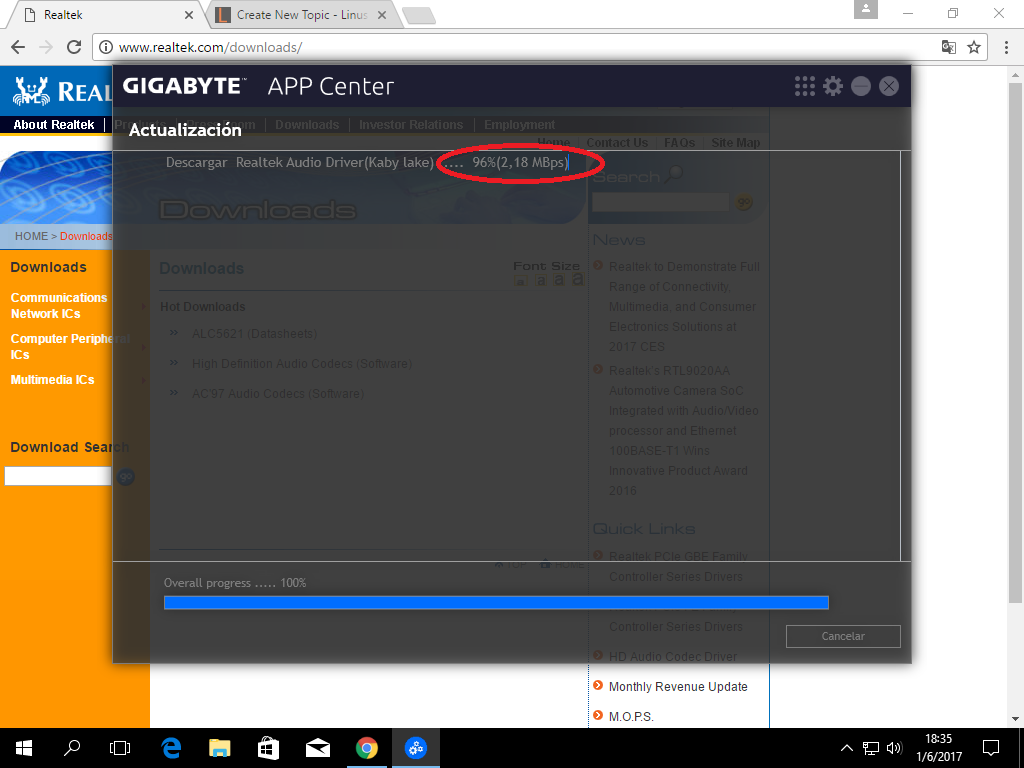
Task: Select the Realtek Audio Driver download line
Action: tap(367, 163)
